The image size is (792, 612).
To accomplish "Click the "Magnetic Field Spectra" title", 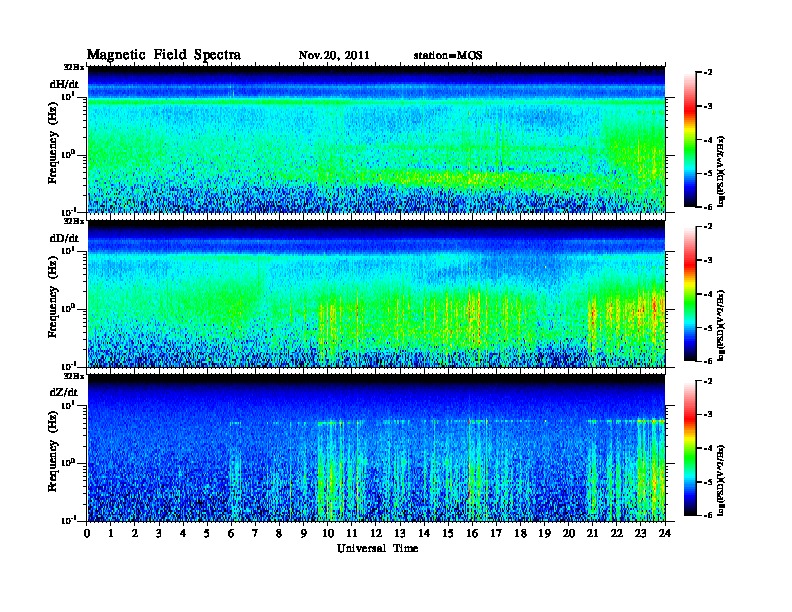I will tap(164, 55).
